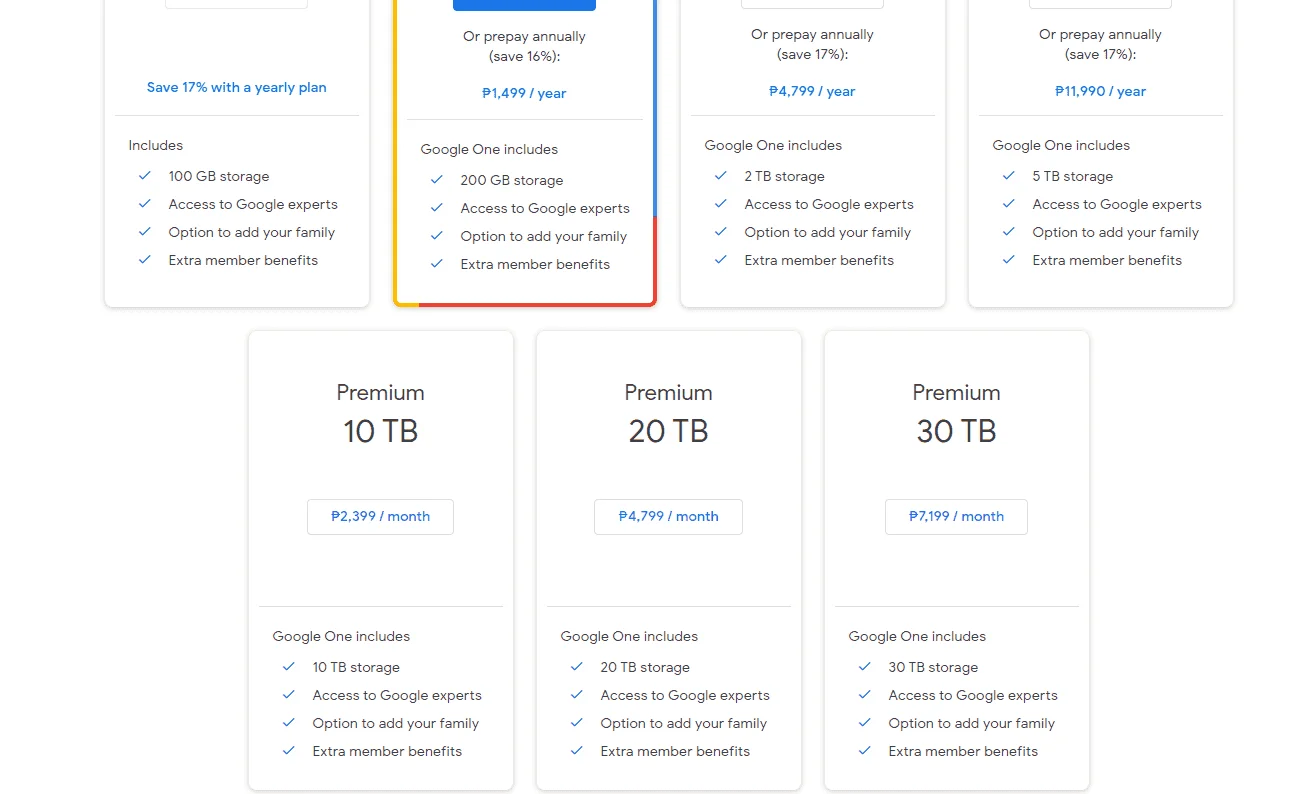Click "Option to add your family" in the 20 TB card
Viewport: 1297px width, 794px height.
(683, 723)
